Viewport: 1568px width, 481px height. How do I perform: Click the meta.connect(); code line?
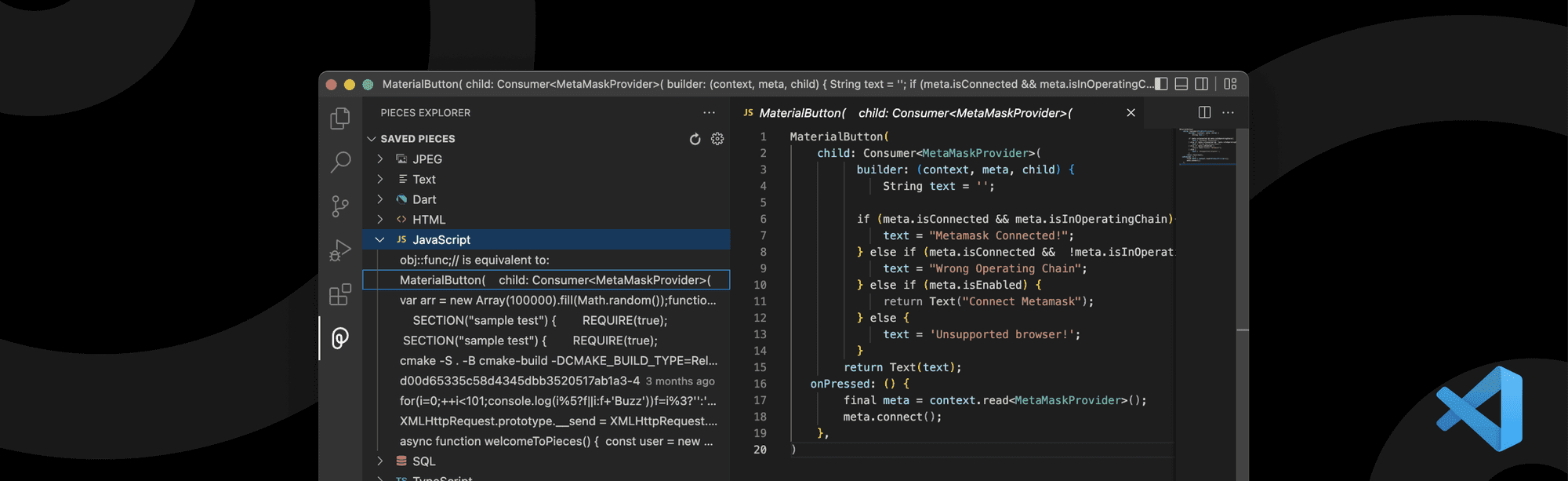coord(892,417)
